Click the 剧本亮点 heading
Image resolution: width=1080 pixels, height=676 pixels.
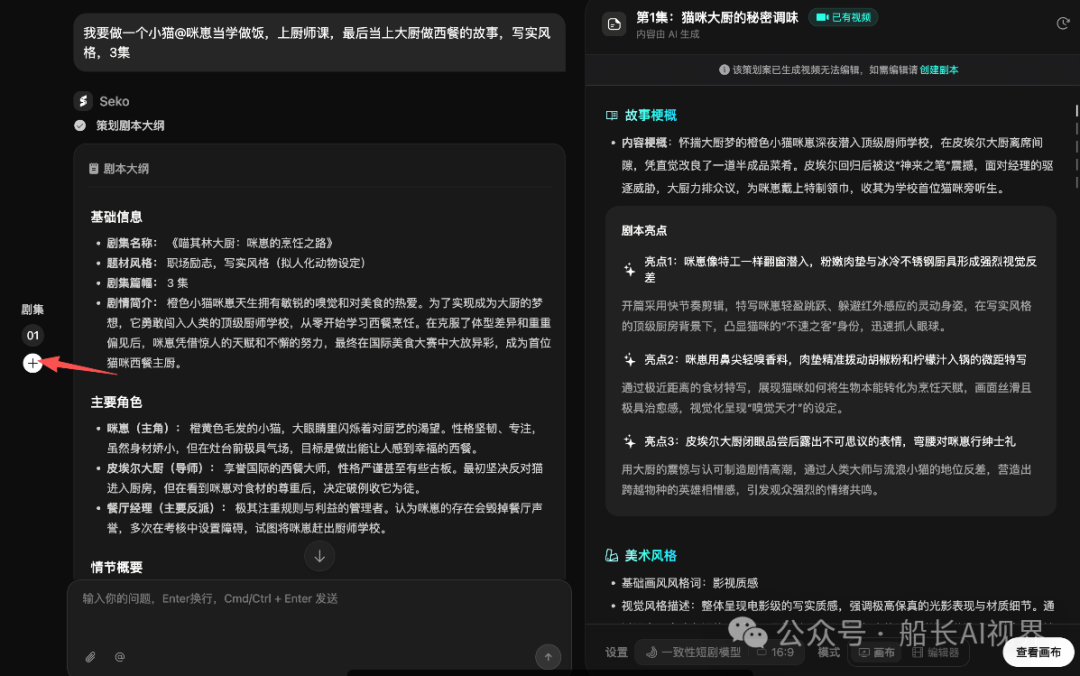coord(644,230)
